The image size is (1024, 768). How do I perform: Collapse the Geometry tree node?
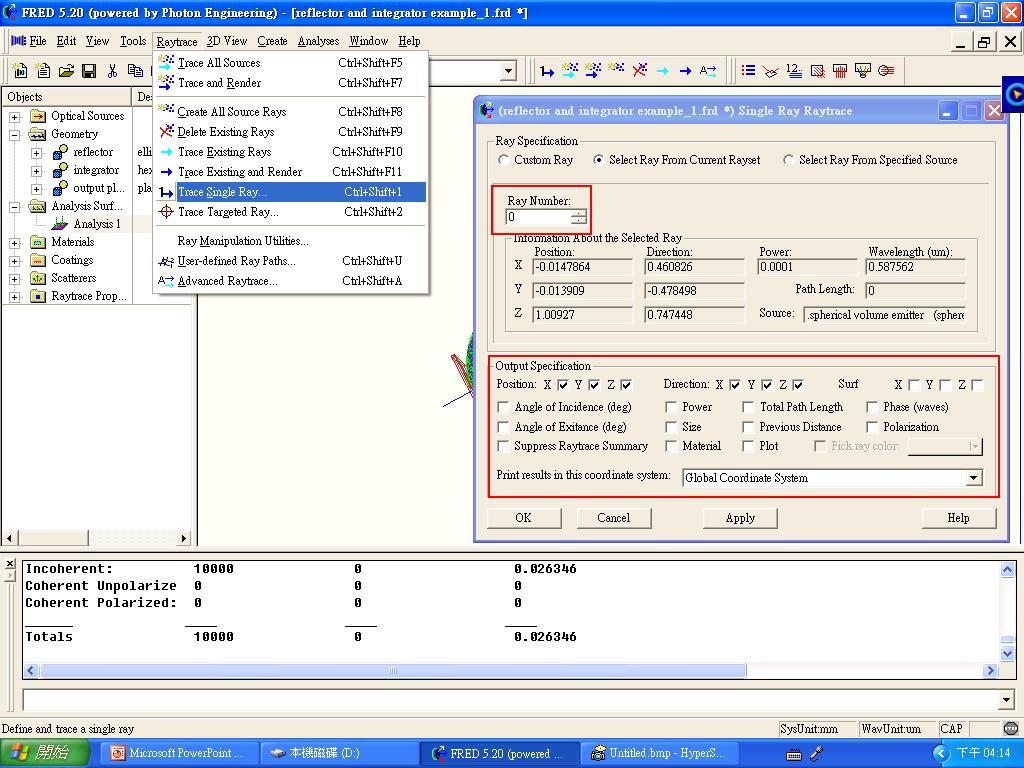click(x=14, y=135)
